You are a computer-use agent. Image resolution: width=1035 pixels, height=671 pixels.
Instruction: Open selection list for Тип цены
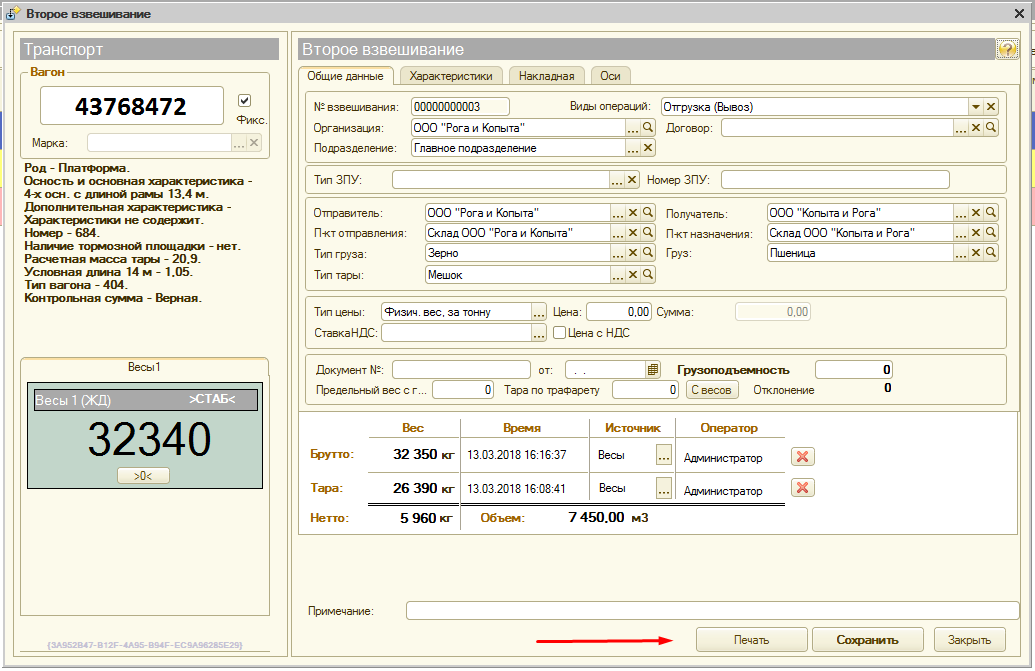pyautogui.click(x=539, y=312)
